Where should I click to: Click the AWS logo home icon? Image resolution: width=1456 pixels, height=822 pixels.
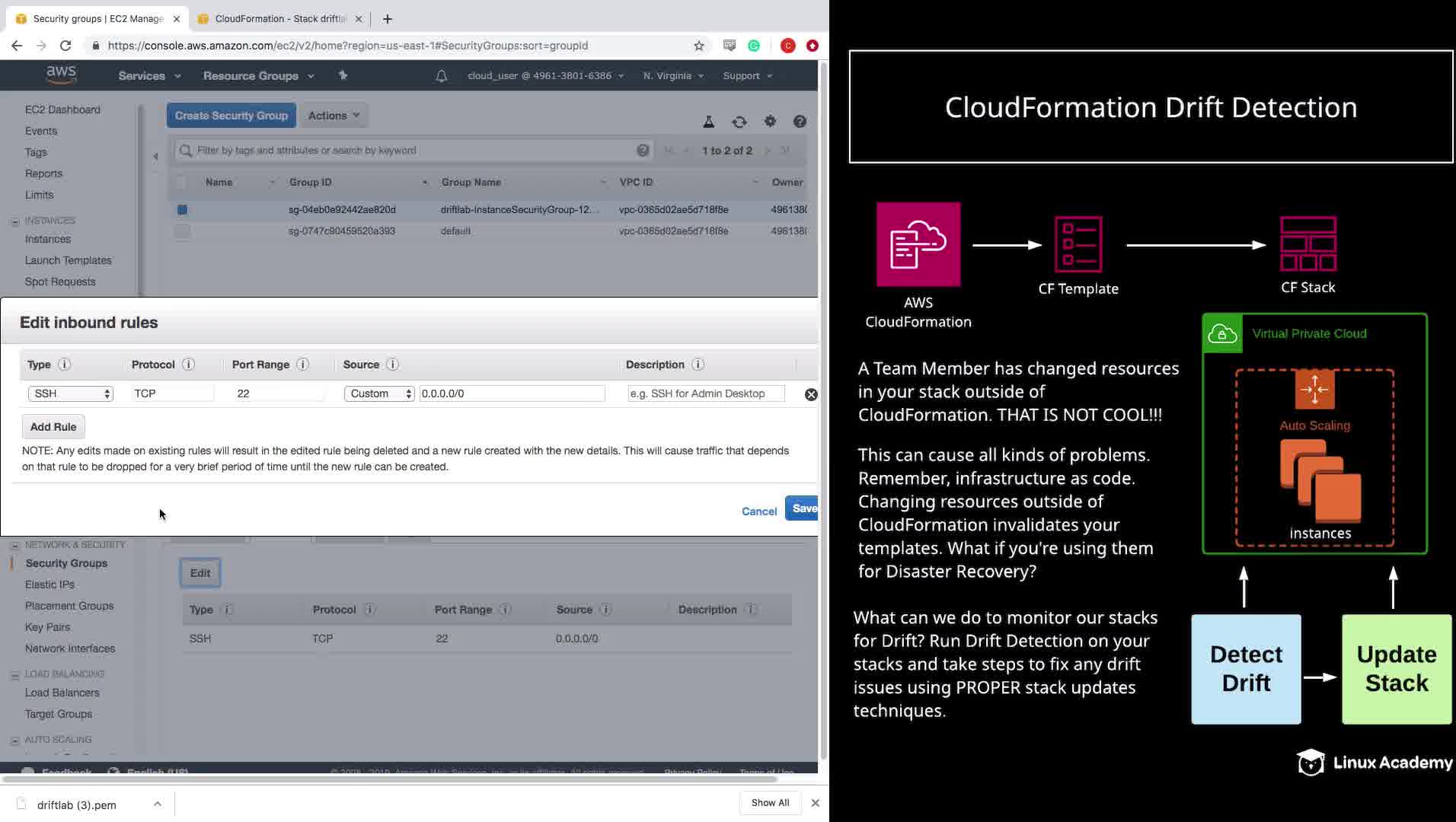point(61,75)
